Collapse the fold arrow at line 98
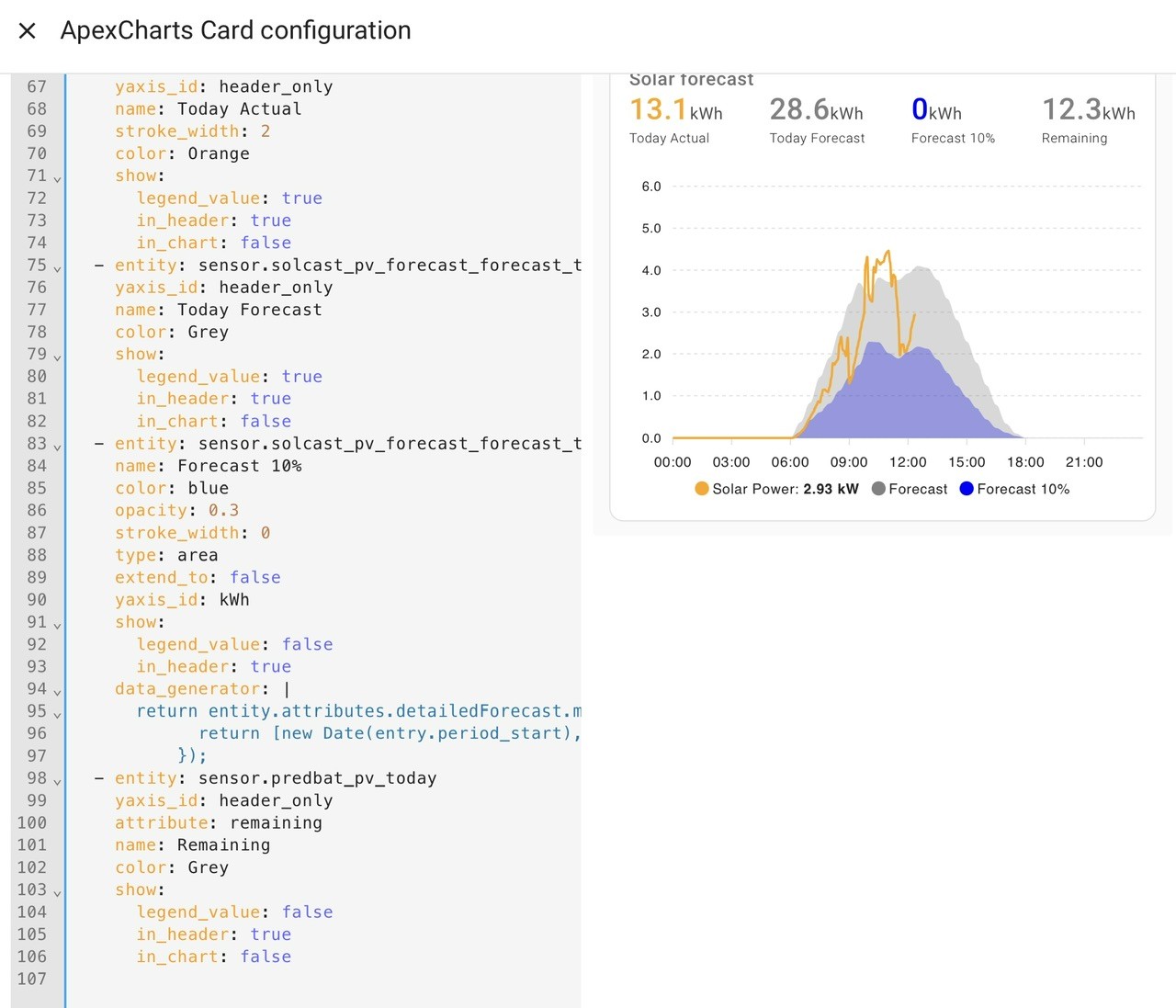This screenshot has width=1176, height=1008. coord(57,780)
